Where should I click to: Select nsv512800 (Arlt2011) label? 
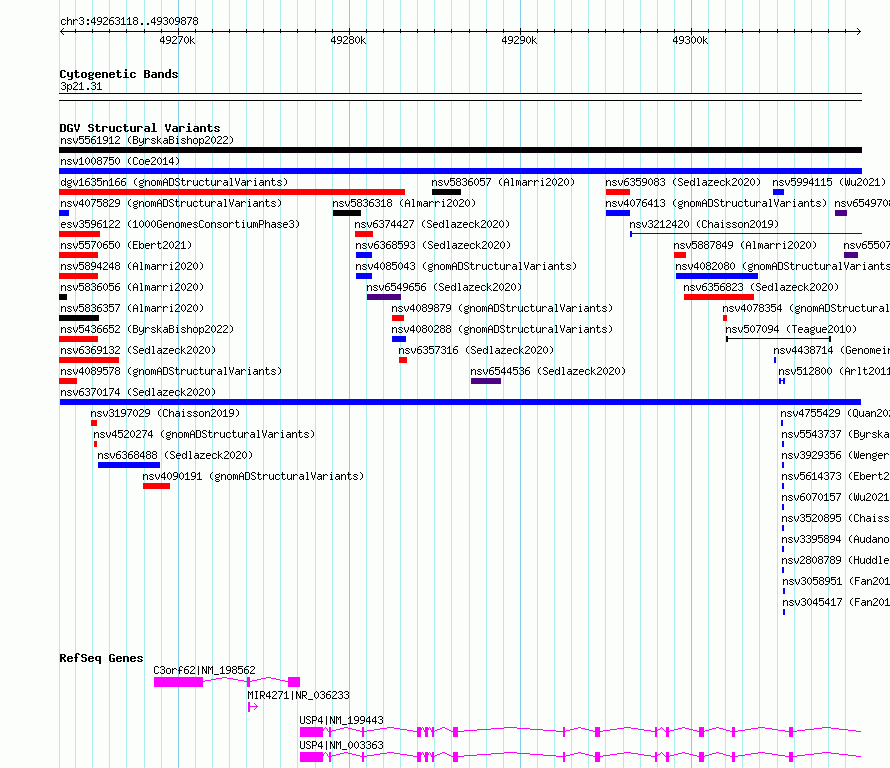coord(834,371)
